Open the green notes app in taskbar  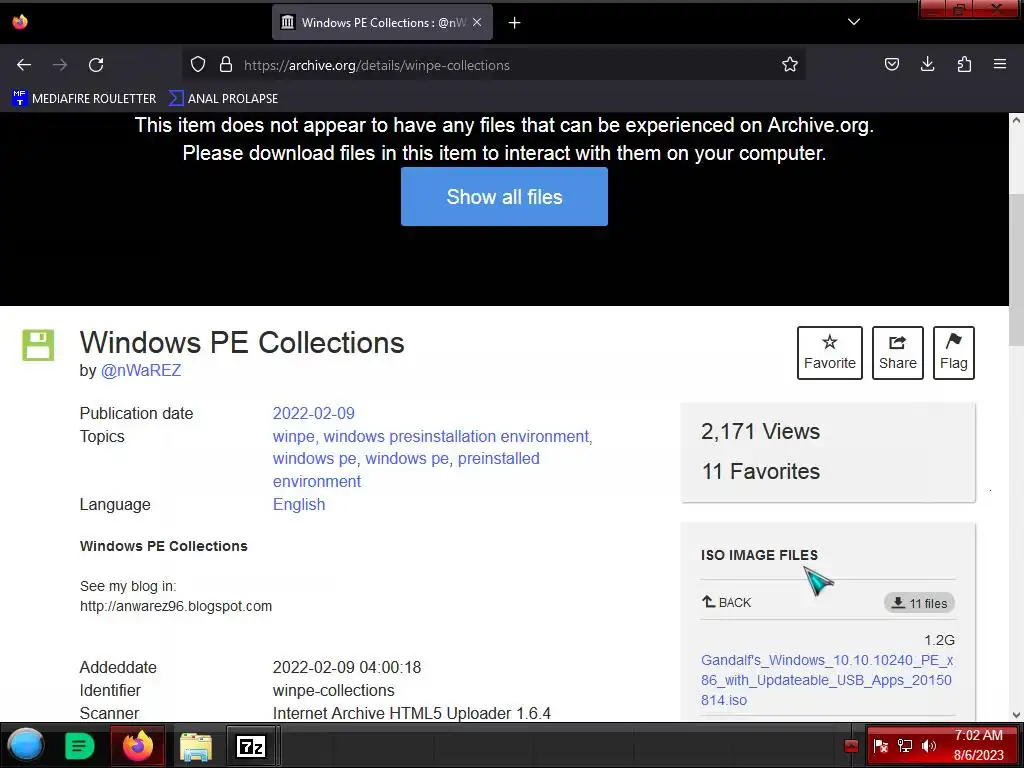pos(80,745)
